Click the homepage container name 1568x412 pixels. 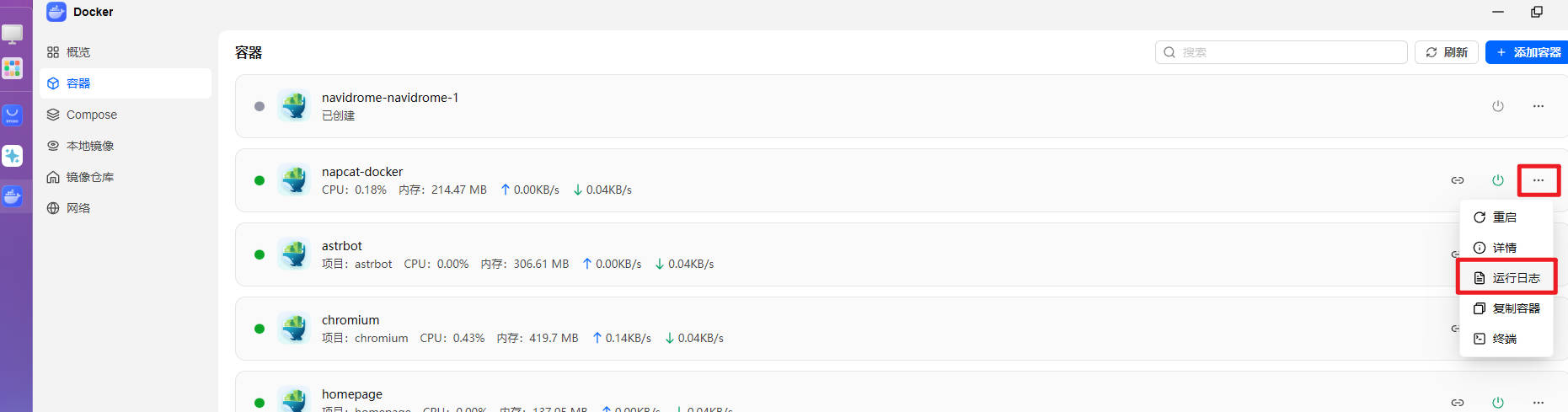[352, 394]
